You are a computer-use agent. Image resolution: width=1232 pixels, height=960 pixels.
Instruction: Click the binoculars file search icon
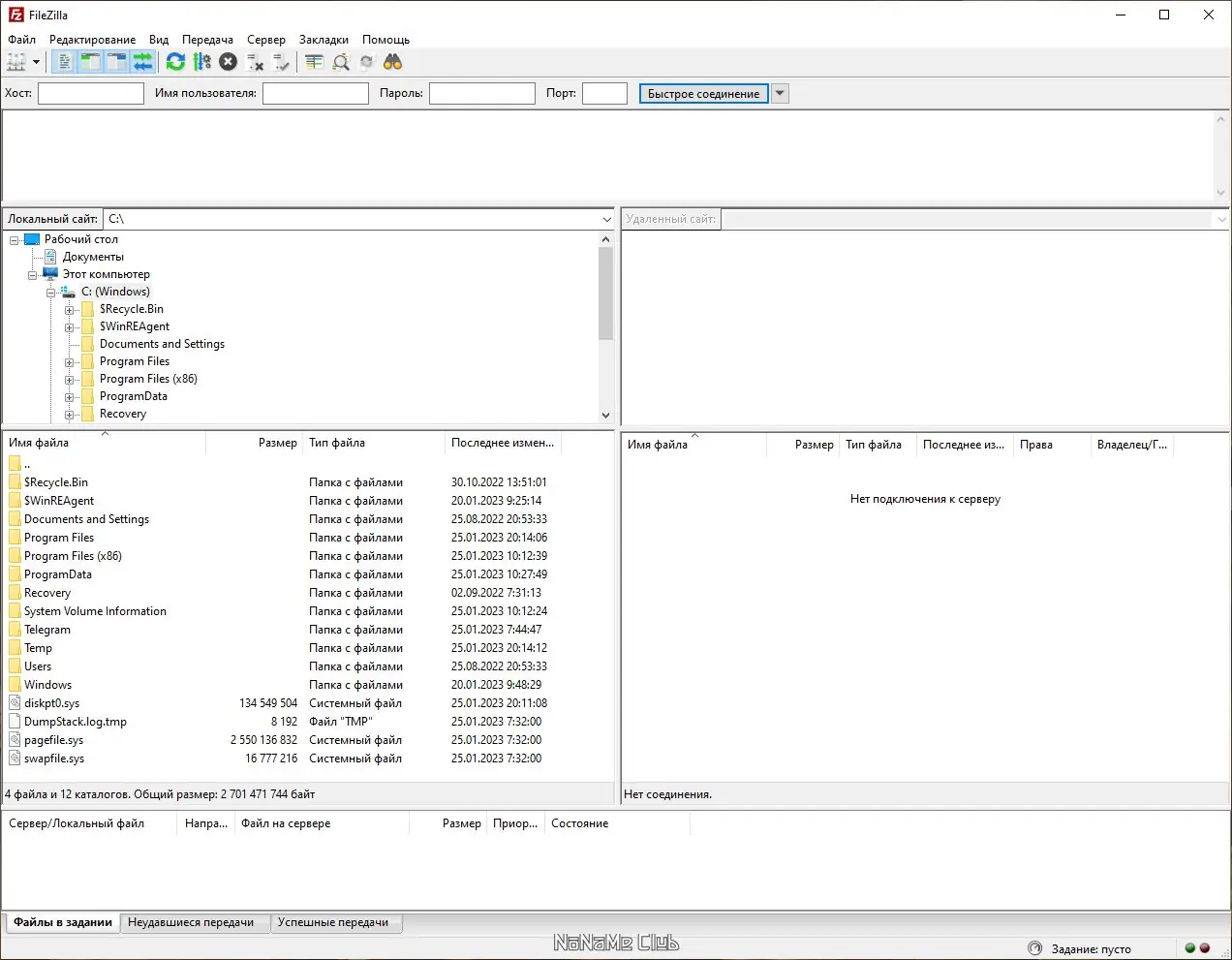392,62
